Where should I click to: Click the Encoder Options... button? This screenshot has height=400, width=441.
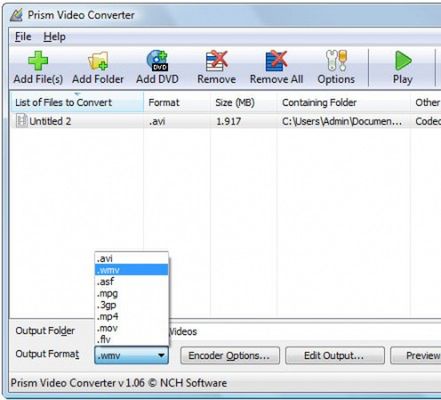coord(230,356)
